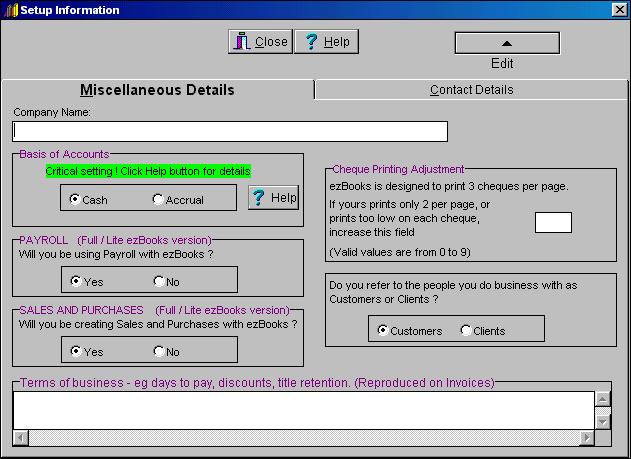Select Accrual basis of accounts
Image resolution: width=631 pixels, height=459 pixels.
click(x=178, y=200)
